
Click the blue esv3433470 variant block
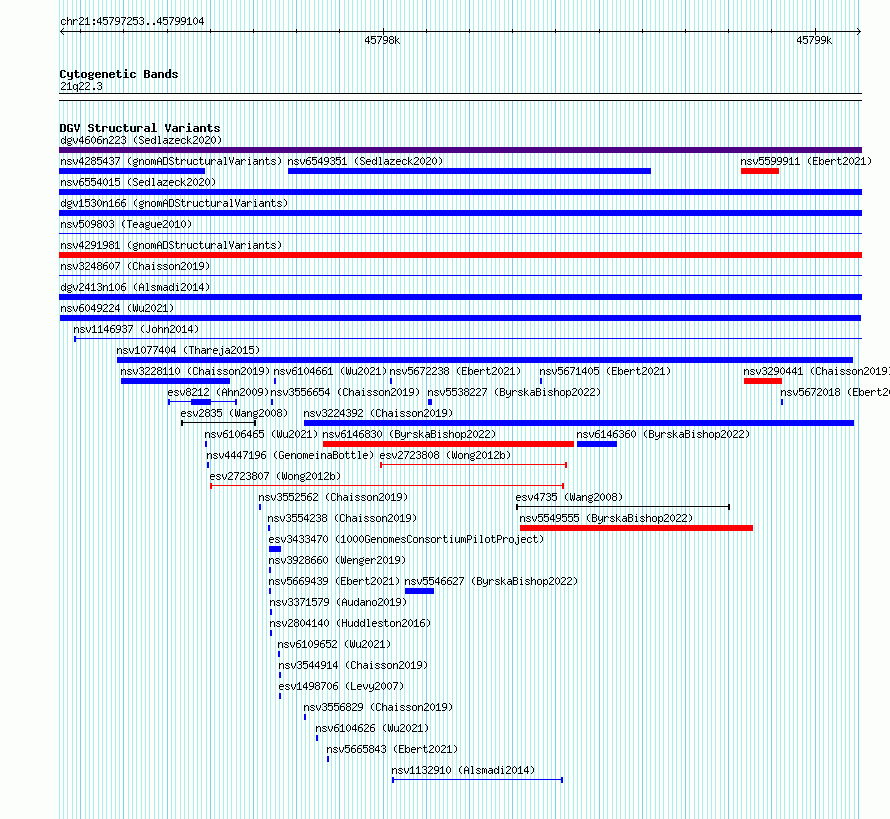click(x=275, y=549)
